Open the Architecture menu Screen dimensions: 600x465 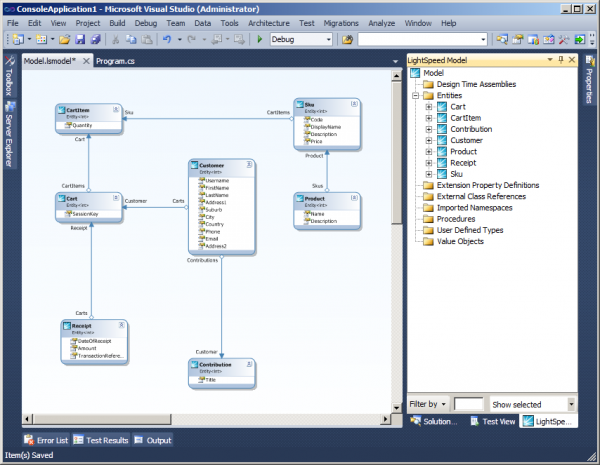tap(269, 23)
